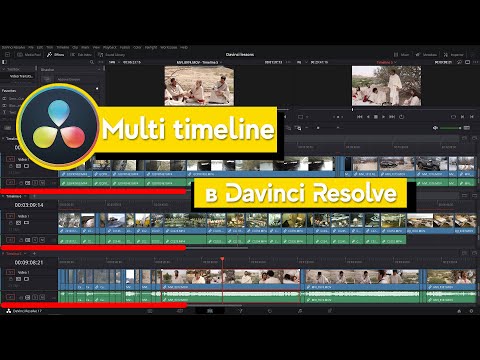Viewport: 480px width, 360px height.
Task: Toggle auto select on Video 1 in 00:03:09:14 timeline
Action: point(19,222)
